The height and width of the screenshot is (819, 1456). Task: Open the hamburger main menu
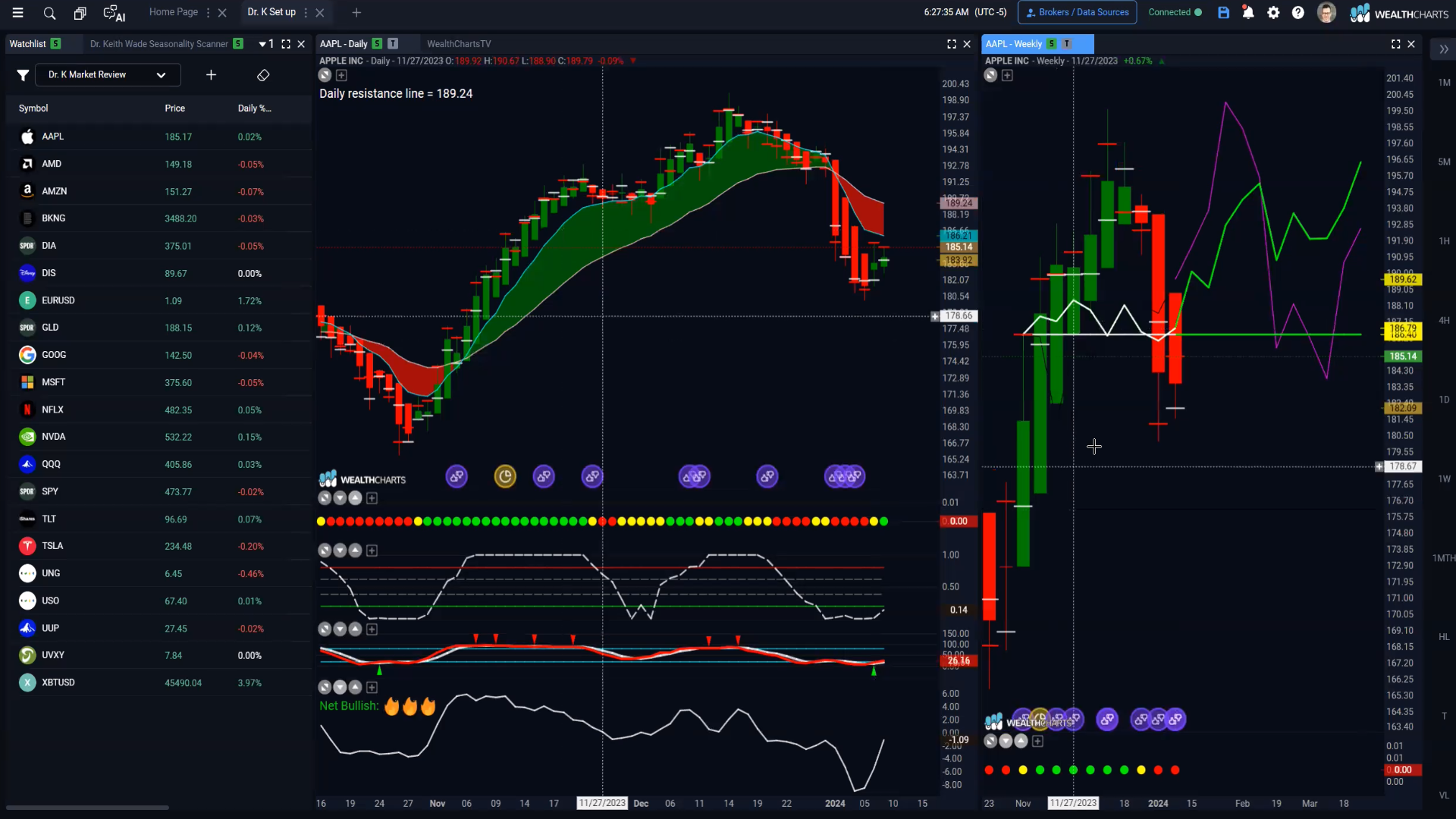18,13
